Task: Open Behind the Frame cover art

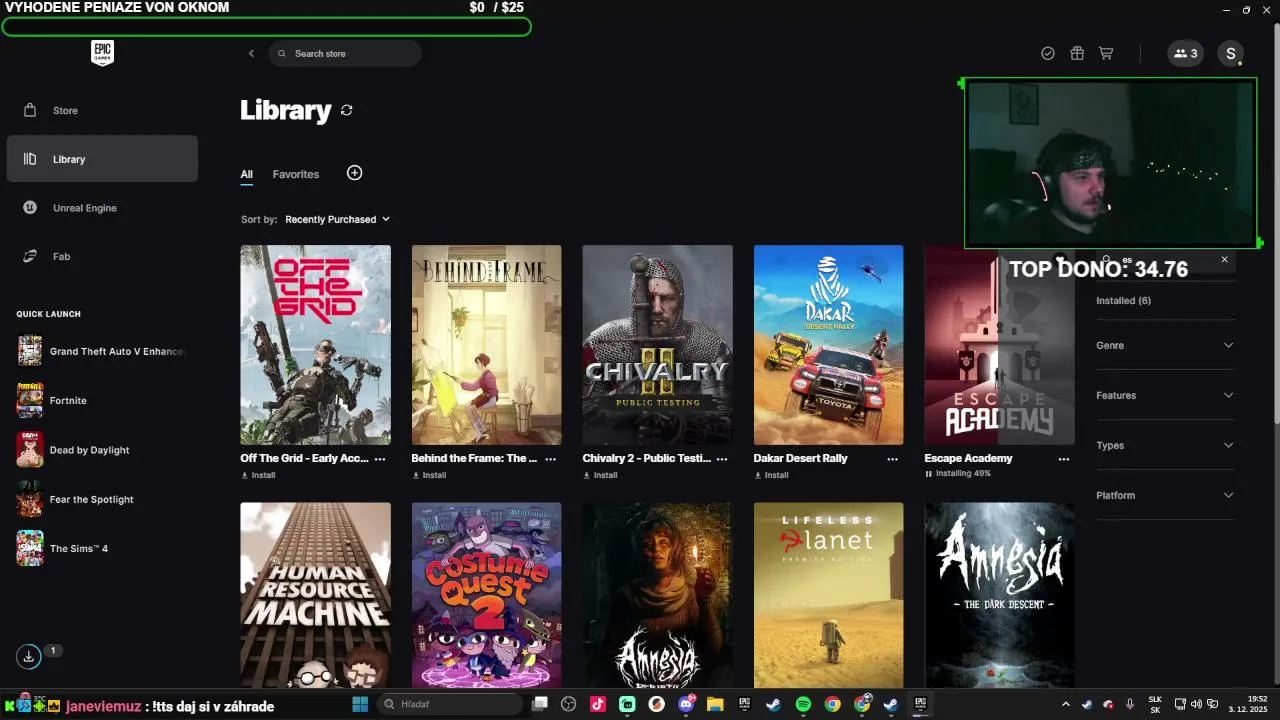Action: pos(486,345)
